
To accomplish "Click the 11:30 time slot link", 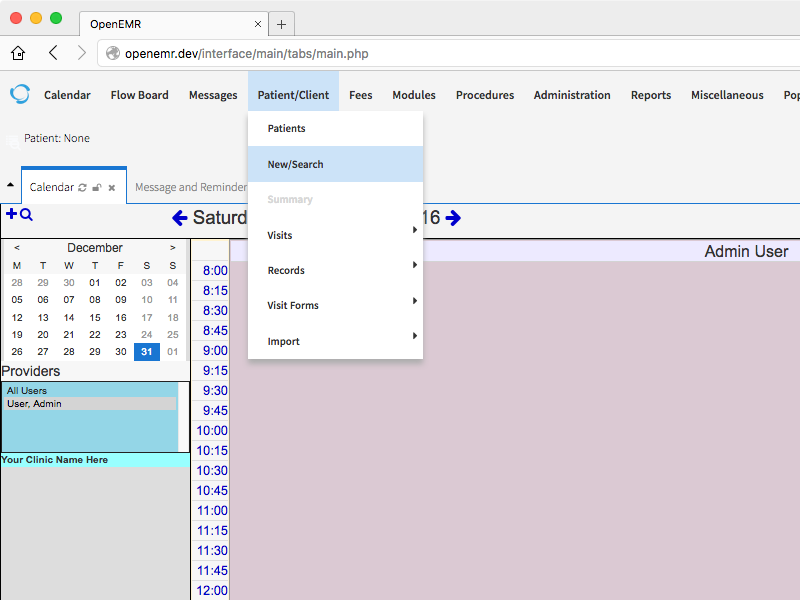I will [212, 551].
